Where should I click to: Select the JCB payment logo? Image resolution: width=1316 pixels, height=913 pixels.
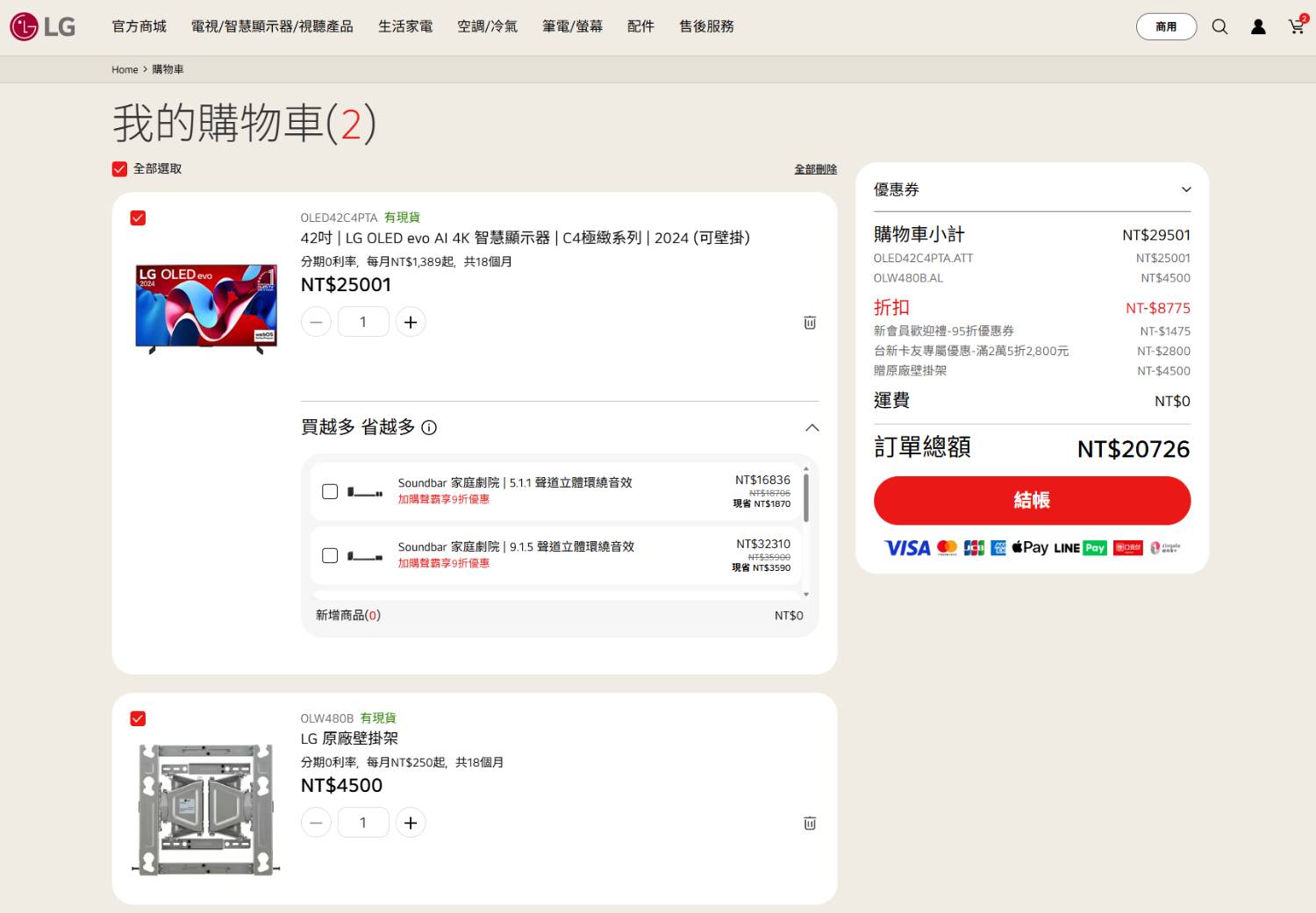click(x=974, y=547)
